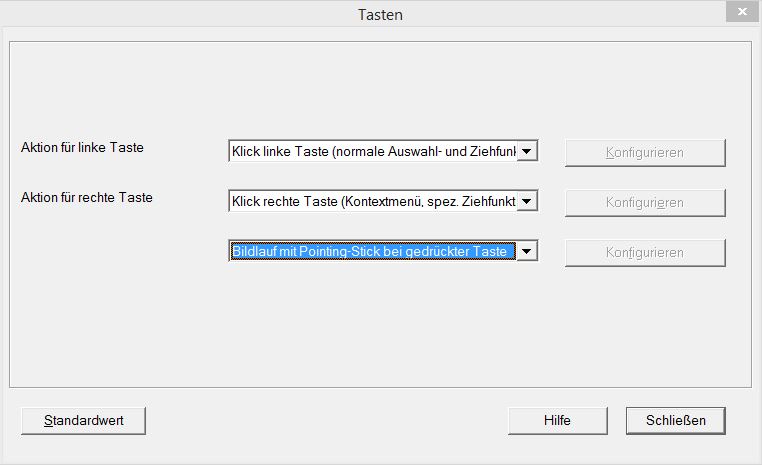Click the 'Tasten' window title text

pos(380,14)
